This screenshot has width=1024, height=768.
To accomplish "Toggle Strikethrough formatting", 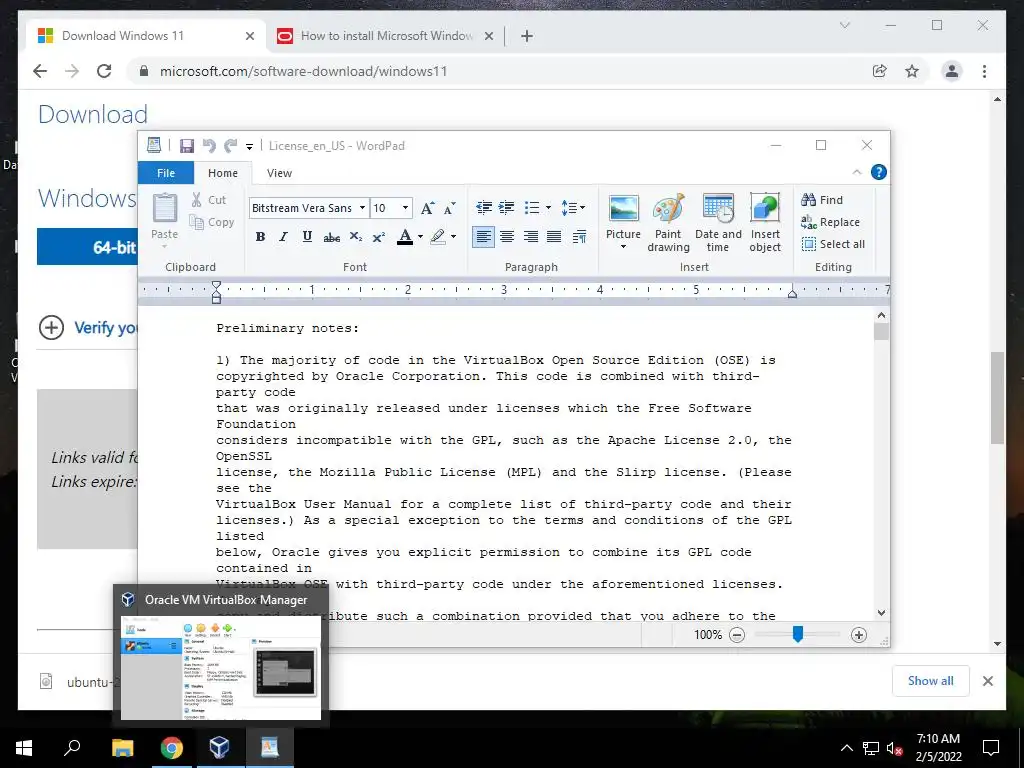I will tap(331, 236).
